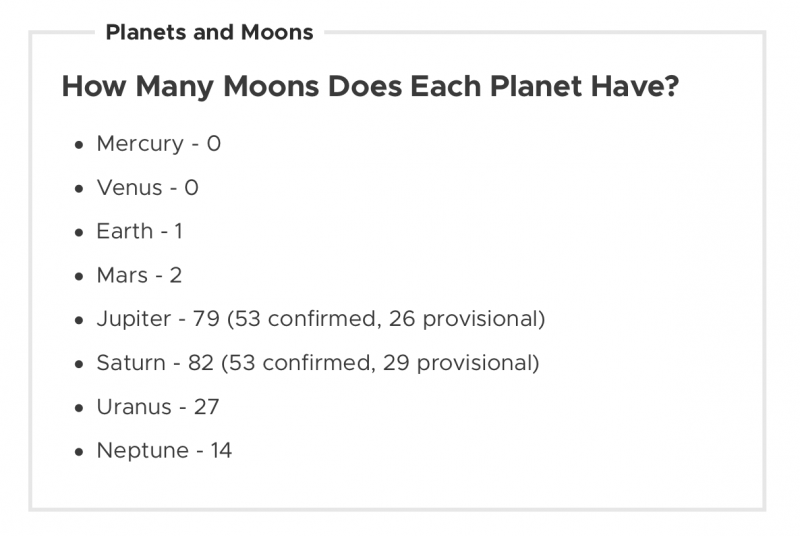Click Jupiter's 53 confirmed, 26 provisional note
Screen dimensions: 800x536
[x=386, y=319]
